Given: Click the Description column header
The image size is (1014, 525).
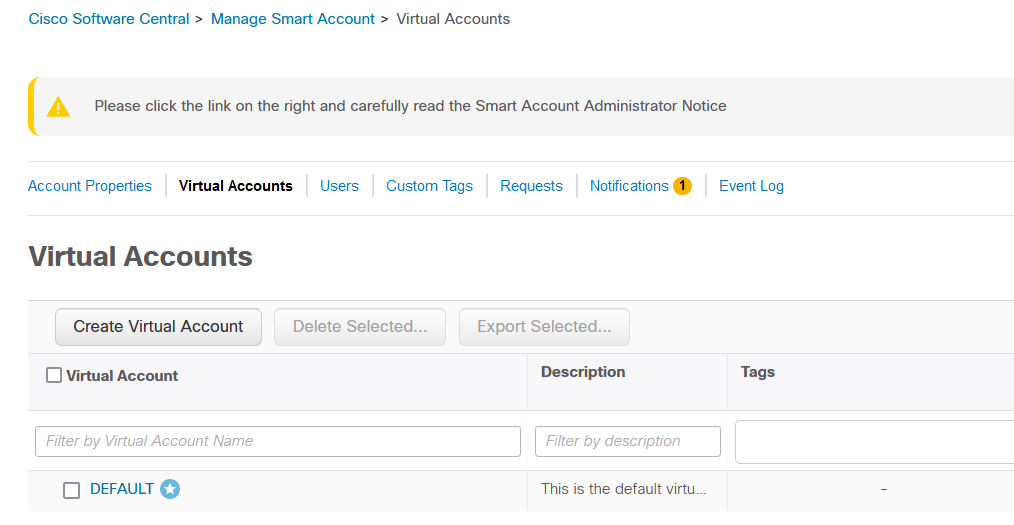Looking at the screenshot, I should point(583,372).
